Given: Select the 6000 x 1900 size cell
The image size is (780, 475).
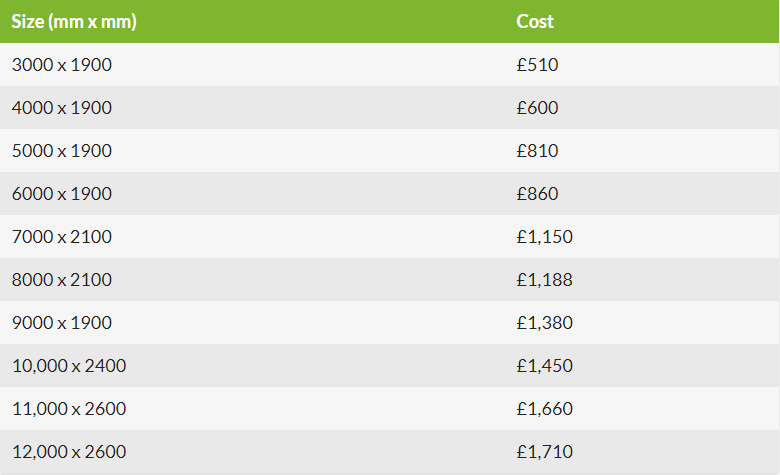Looking at the screenshot, I should tap(62, 194).
